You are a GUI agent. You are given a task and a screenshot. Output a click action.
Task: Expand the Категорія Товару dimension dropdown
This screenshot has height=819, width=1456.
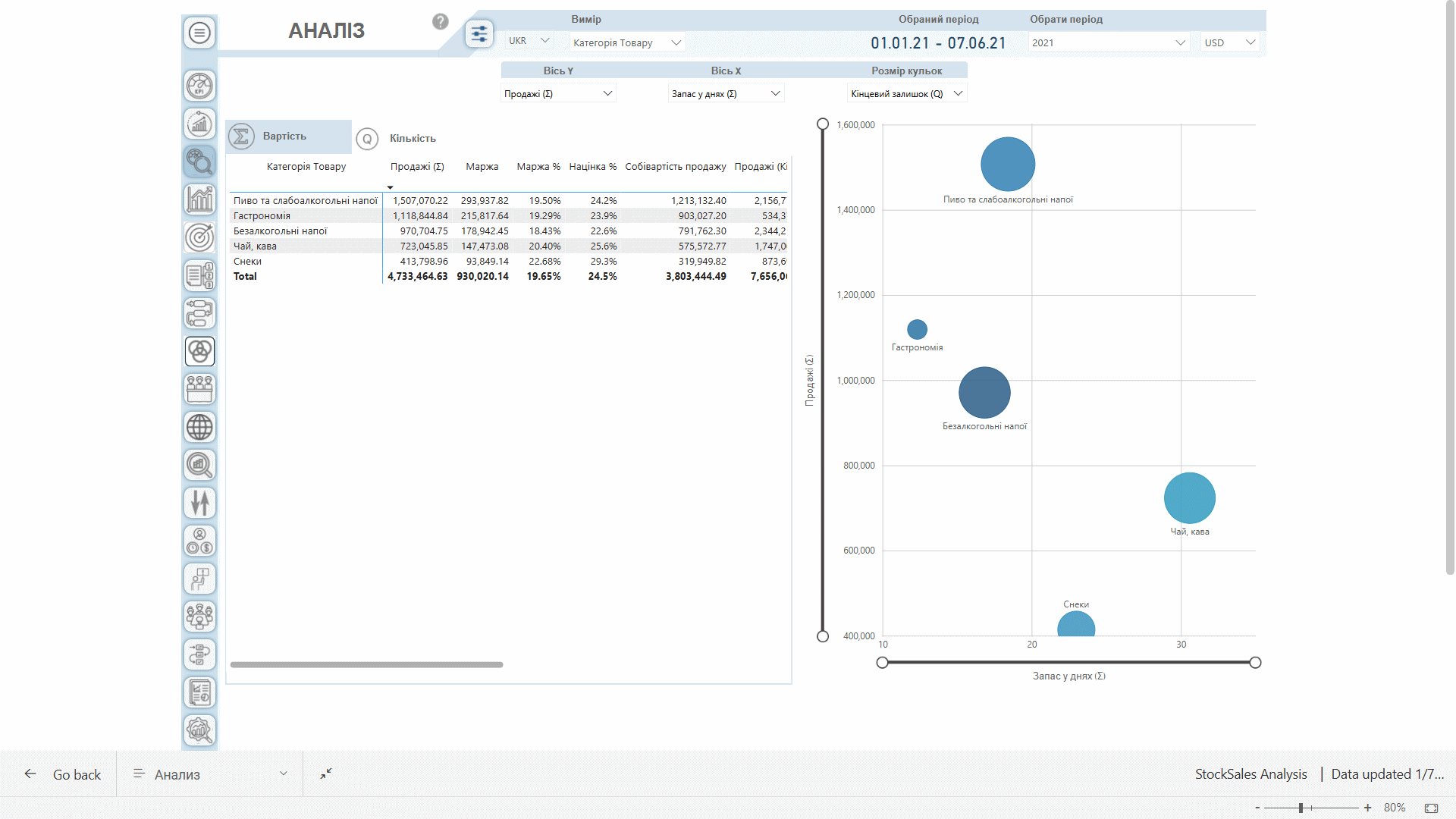[x=627, y=42]
